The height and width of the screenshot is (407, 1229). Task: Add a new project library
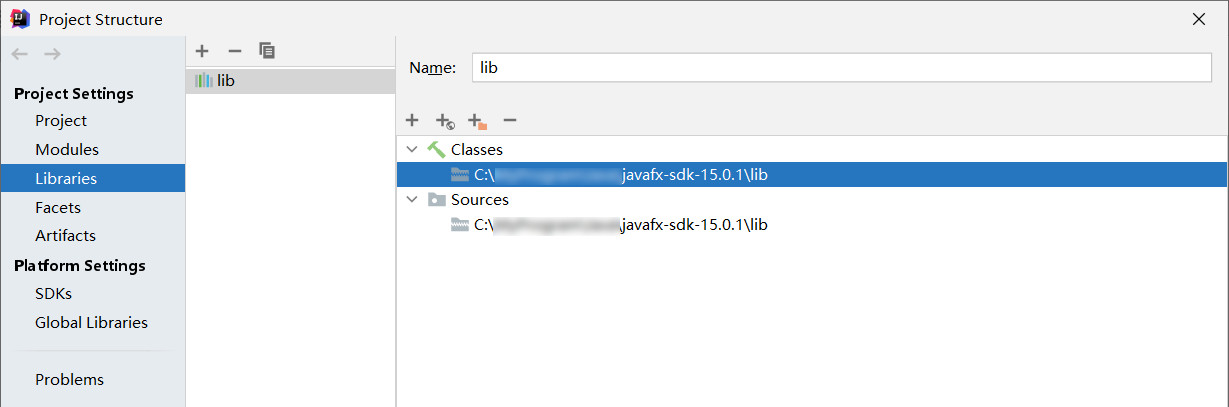[202, 51]
